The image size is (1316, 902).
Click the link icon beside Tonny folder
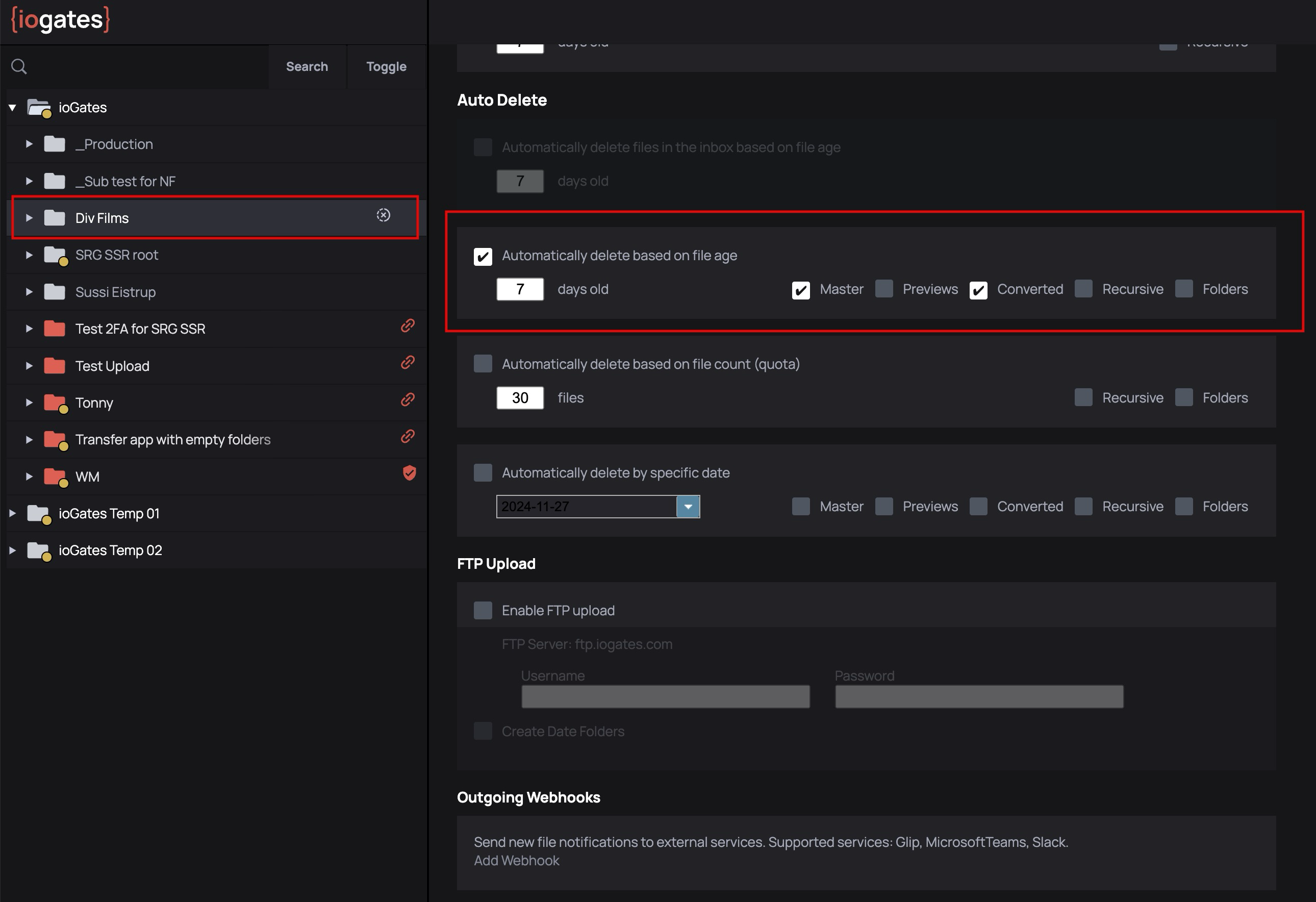[408, 400]
